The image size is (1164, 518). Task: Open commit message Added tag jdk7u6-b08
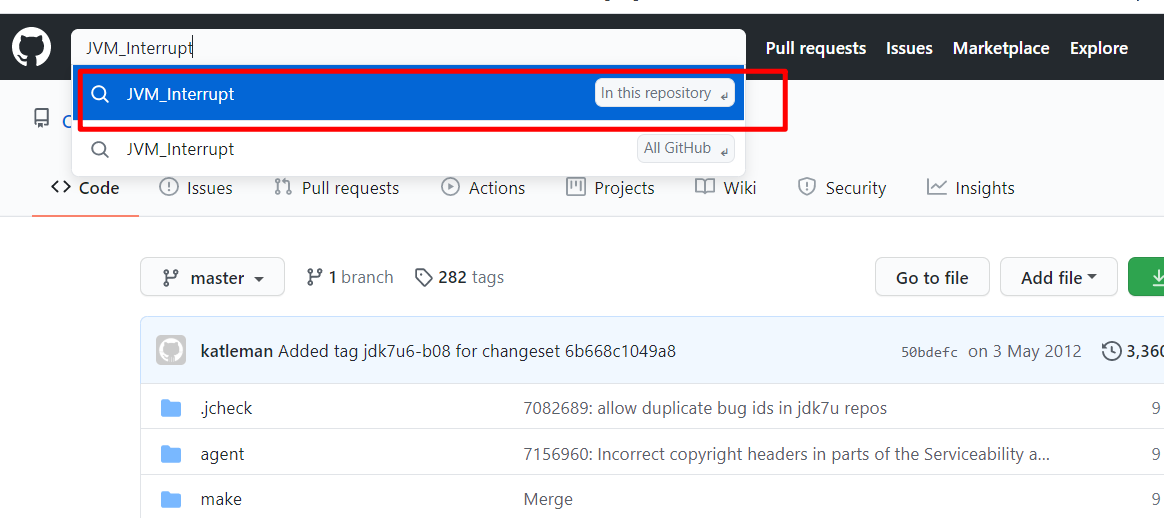click(x=477, y=350)
